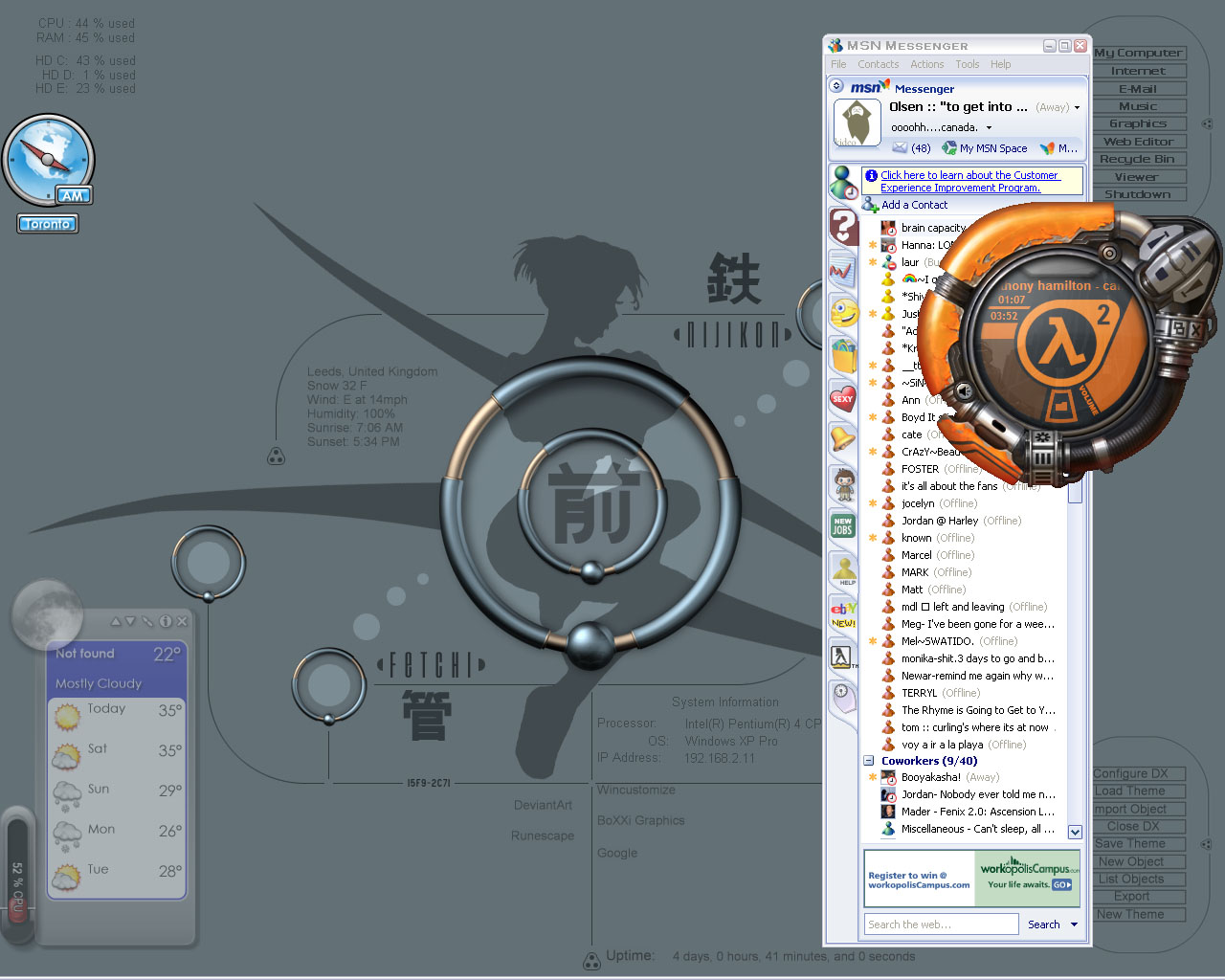Click the Web Editor desktop shortcut

1138,142
